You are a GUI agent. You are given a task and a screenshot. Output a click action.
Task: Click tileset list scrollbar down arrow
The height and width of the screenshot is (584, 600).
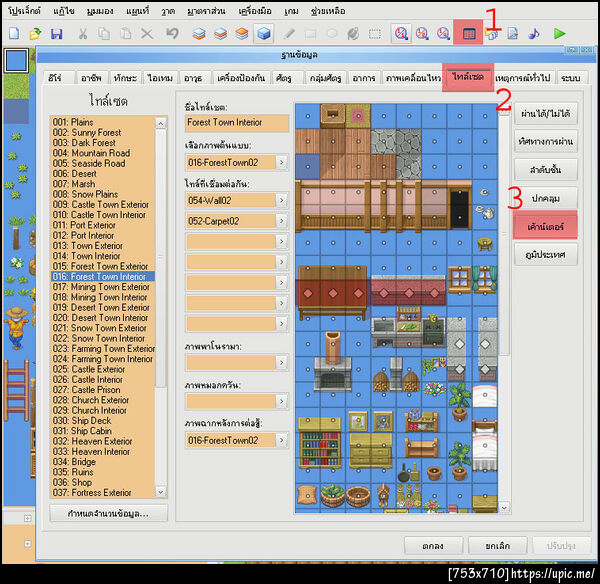click(161, 492)
